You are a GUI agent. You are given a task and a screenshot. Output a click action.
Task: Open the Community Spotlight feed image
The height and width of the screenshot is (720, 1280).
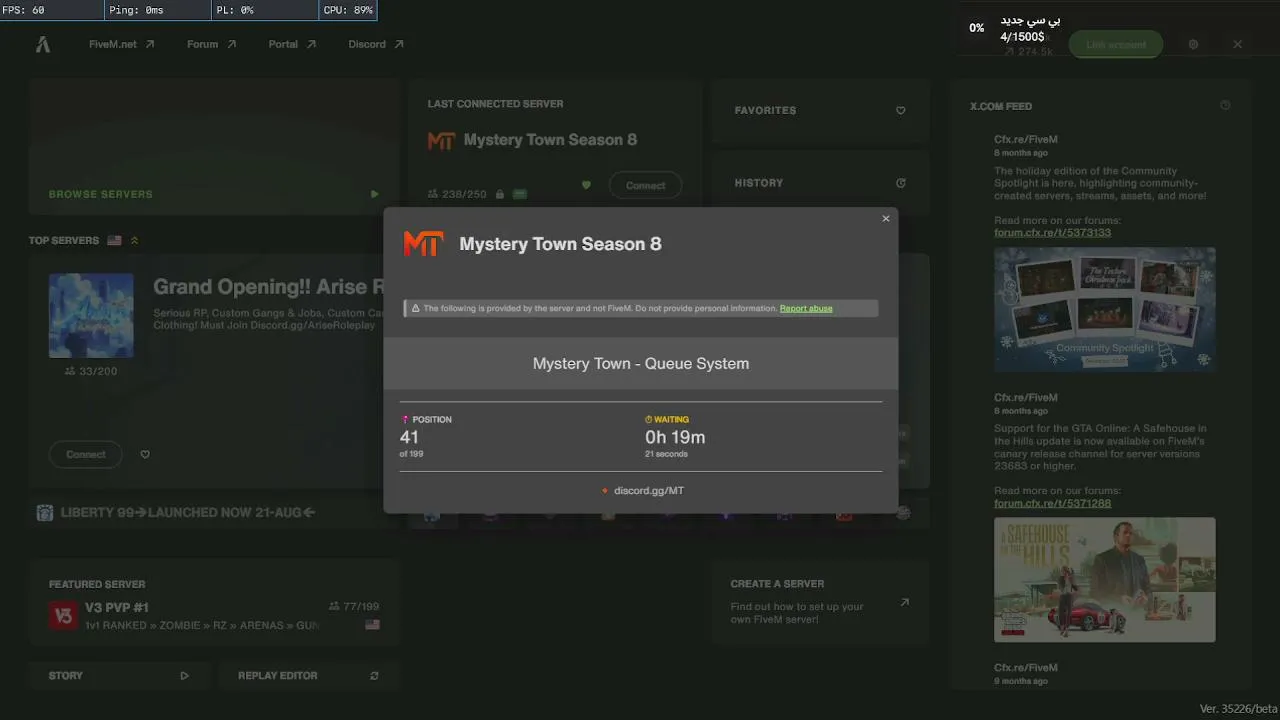pos(1105,310)
